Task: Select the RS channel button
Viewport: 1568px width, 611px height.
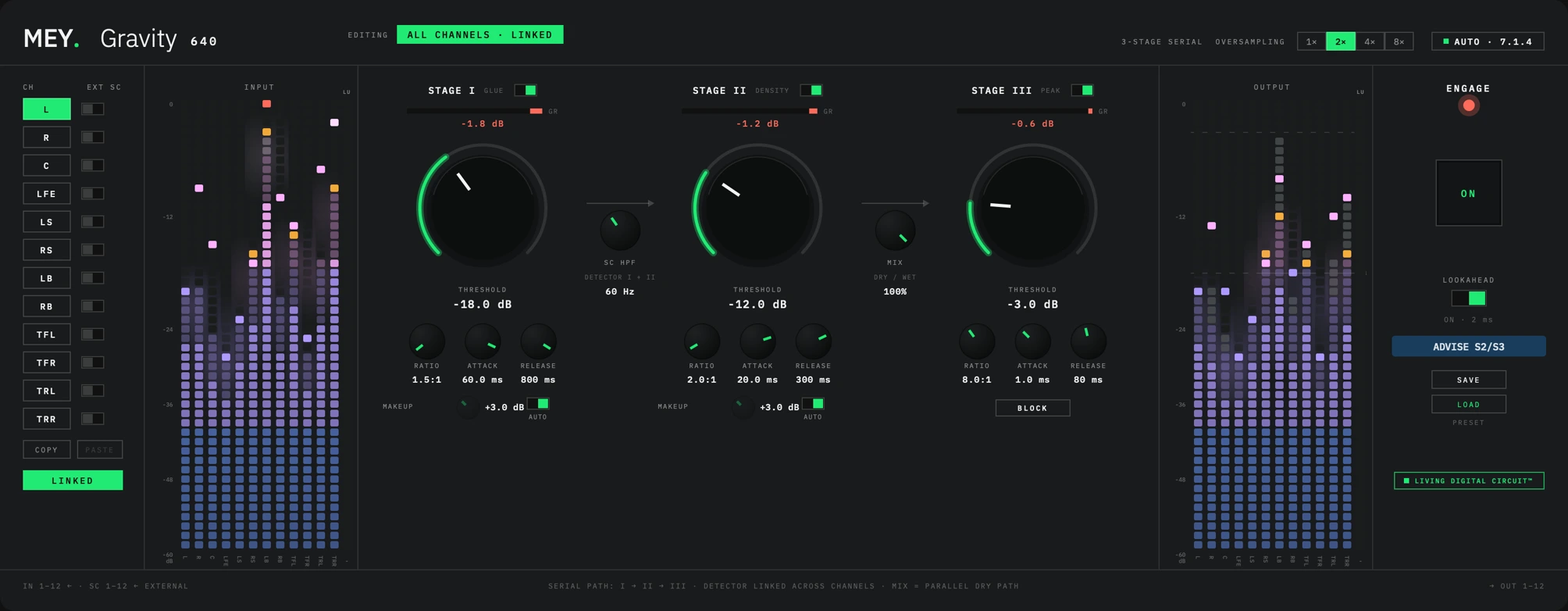Action: click(x=47, y=250)
